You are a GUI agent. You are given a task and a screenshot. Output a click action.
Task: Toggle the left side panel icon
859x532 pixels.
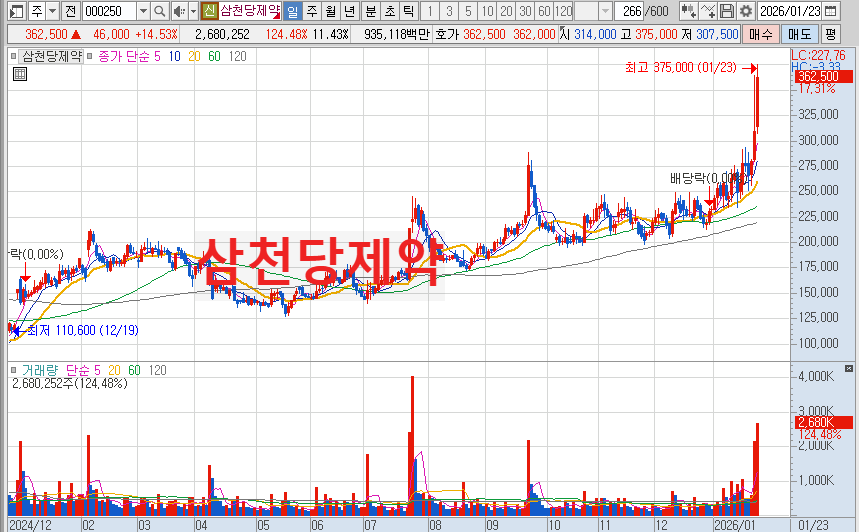click(x=16, y=11)
